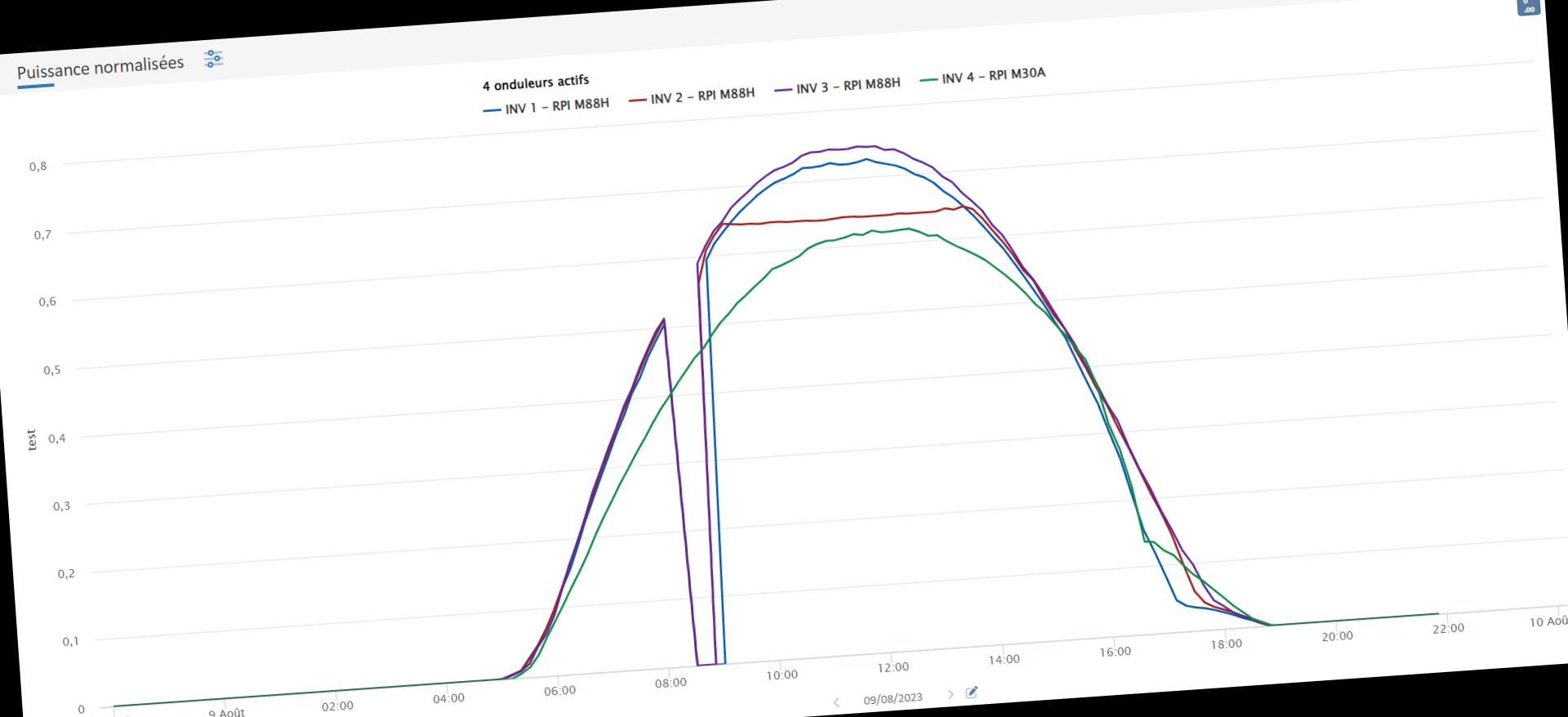
Task: Click the 9 Août x-axis label
Action: 226,713
